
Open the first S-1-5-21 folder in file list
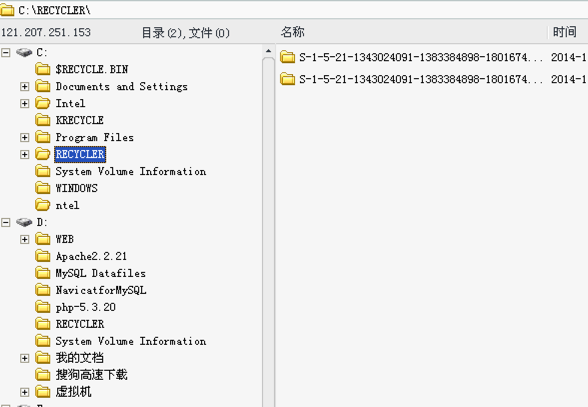click(x=411, y=57)
